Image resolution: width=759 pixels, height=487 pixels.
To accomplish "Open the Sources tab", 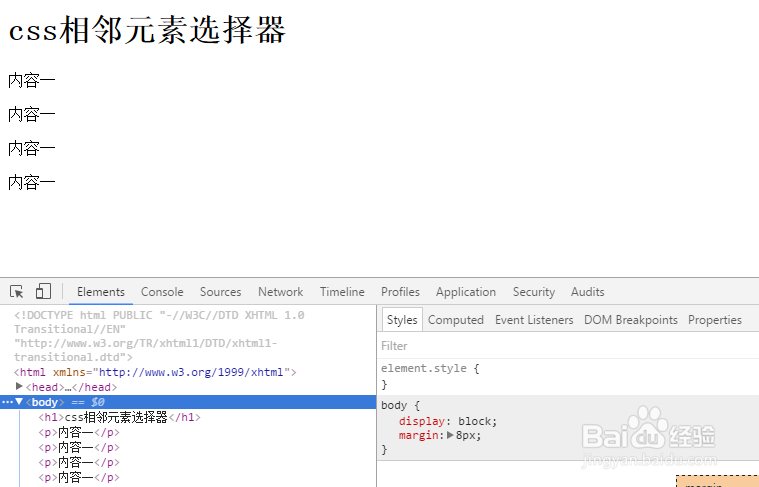I will pyautogui.click(x=220, y=292).
